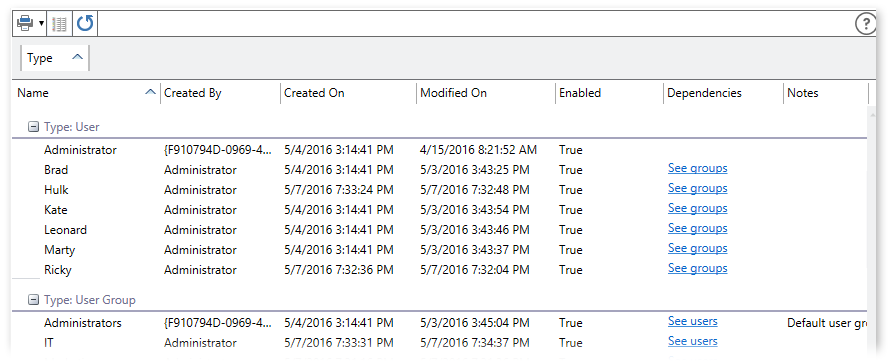Click the column chooser icon
The width and height of the screenshot is (896, 362).
[59, 24]
